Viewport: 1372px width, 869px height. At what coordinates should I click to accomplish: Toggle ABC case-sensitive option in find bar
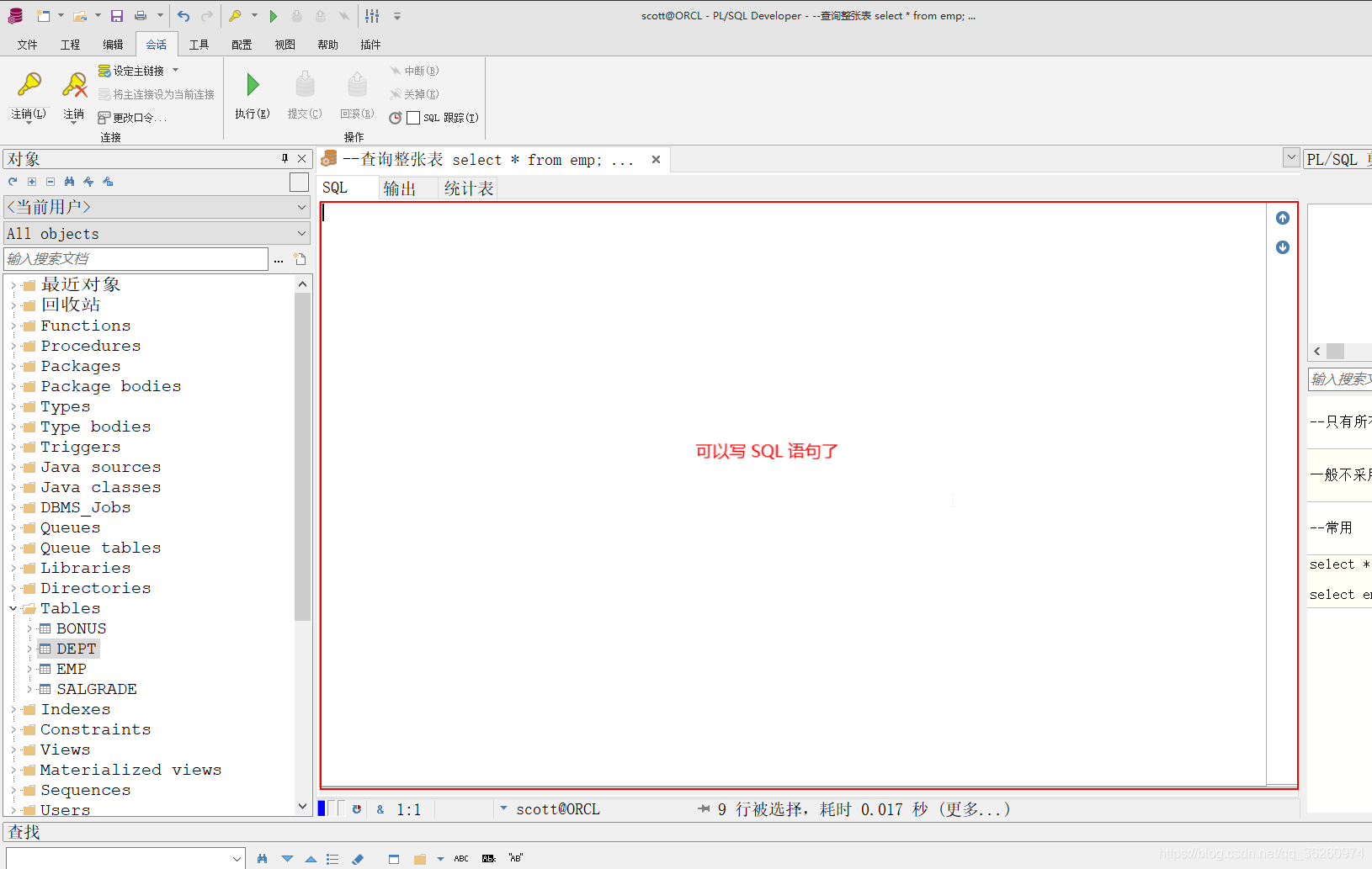tap(461, 859)
